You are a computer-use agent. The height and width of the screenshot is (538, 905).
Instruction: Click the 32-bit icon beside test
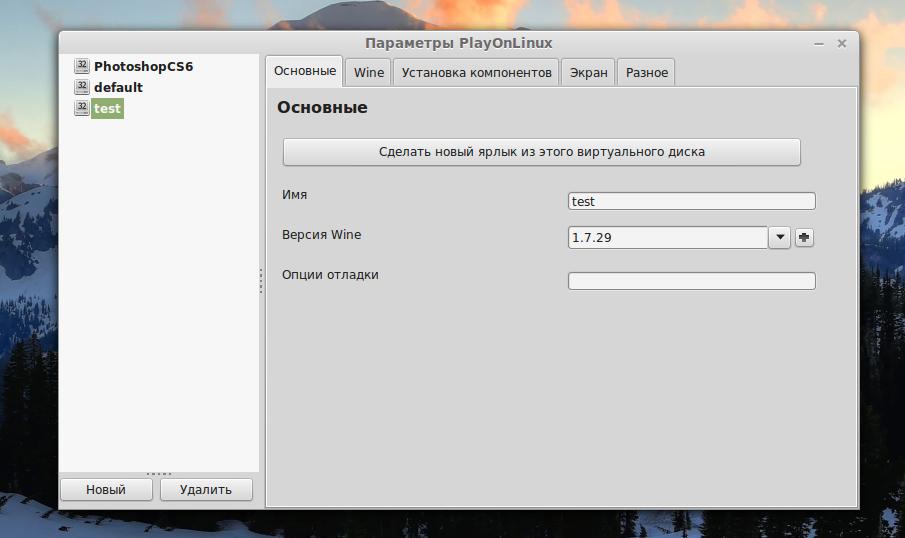[82, 108]
